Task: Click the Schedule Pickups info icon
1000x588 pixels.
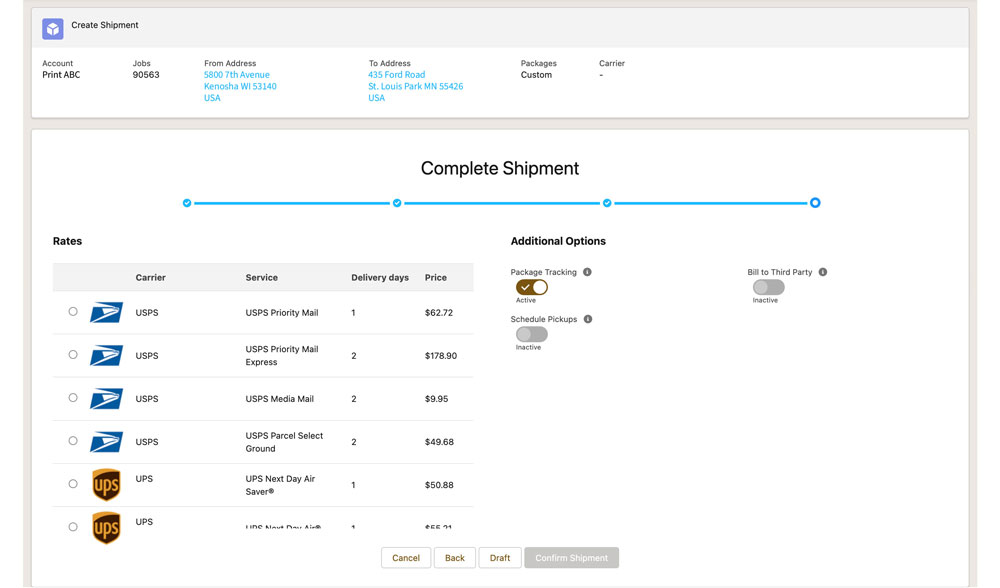Action: pyautogui.click(x=588, y=319)
